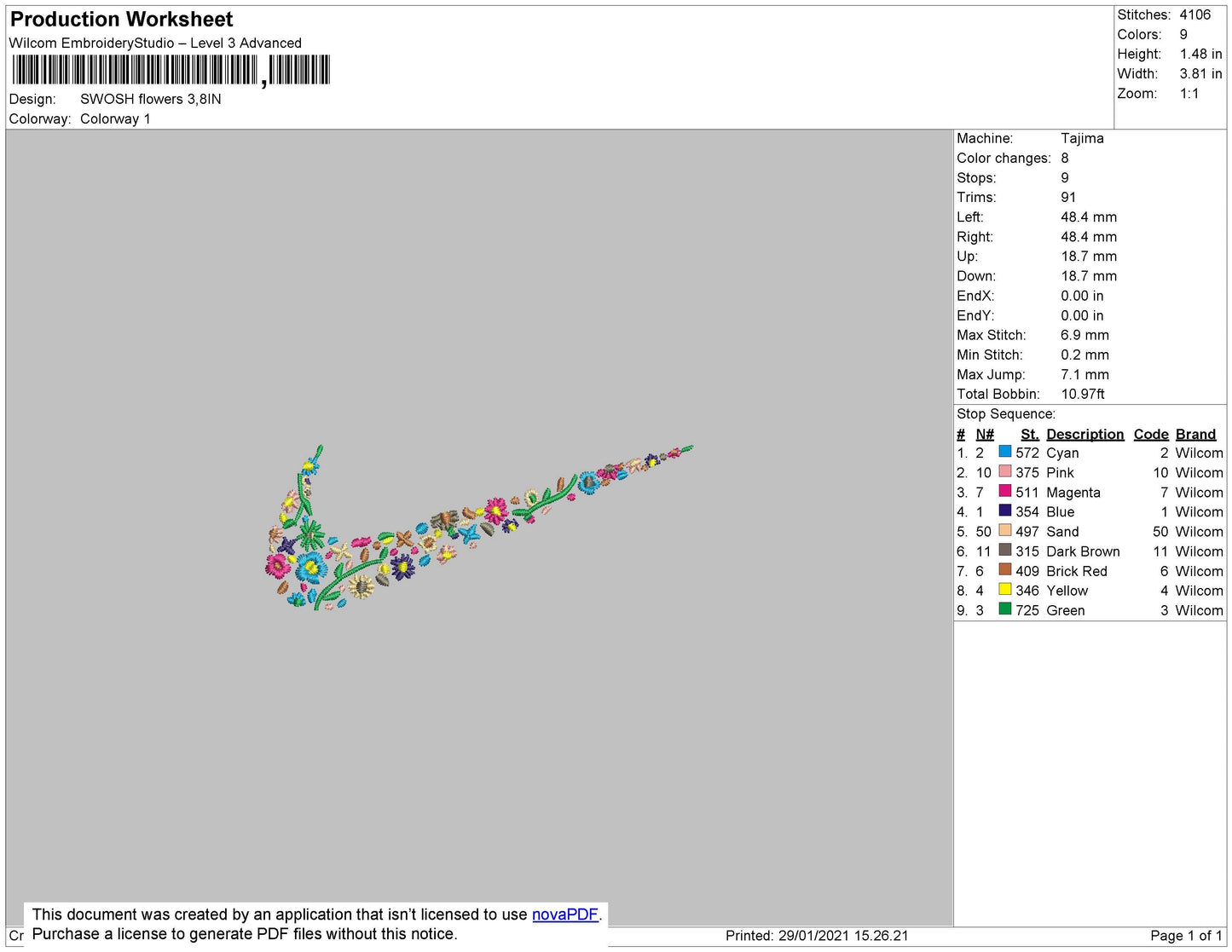Select stitch count "725" in Green row
The height and width of the screenshot is (952, 1232).
point(1027,610)
